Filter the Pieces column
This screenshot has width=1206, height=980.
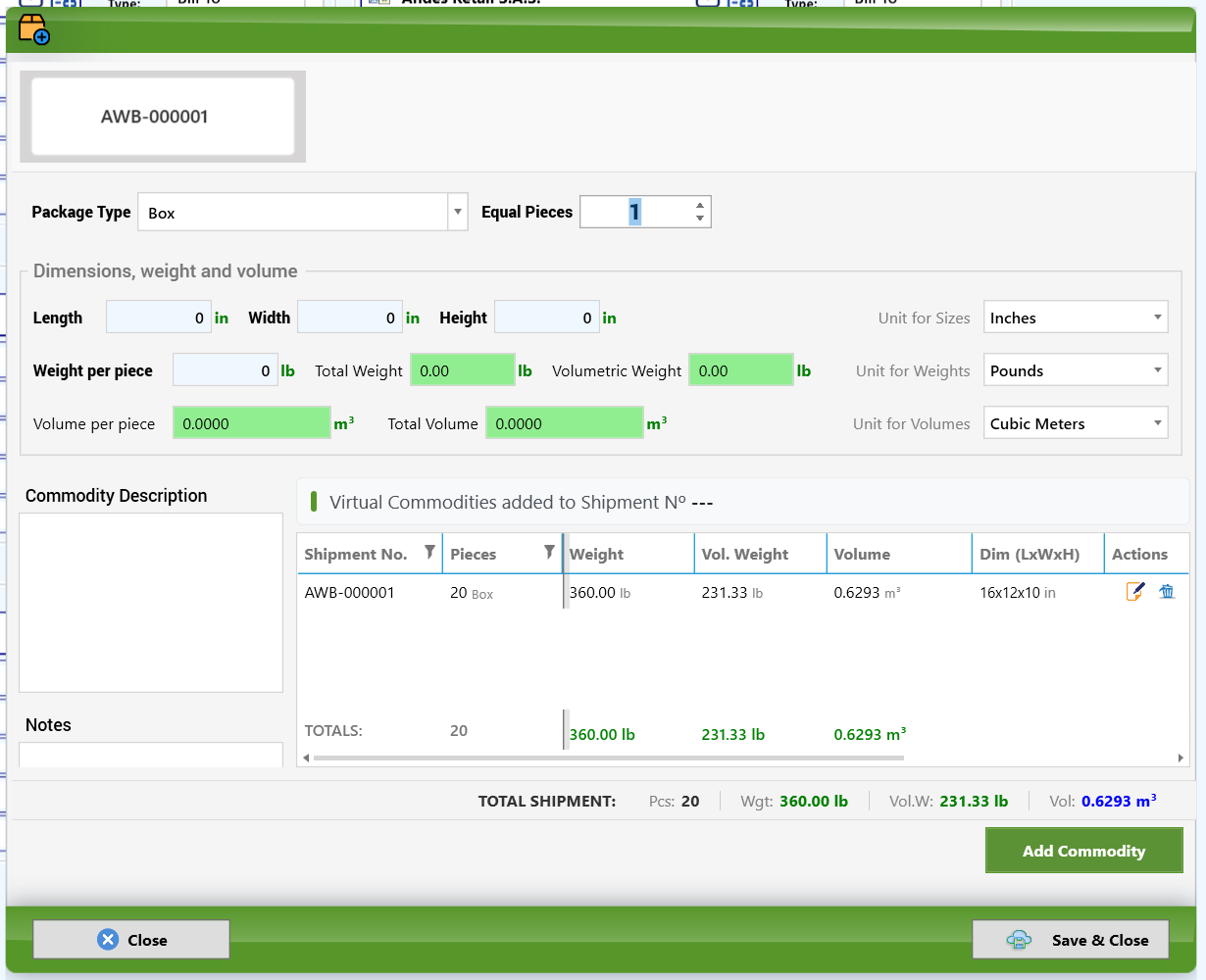coord(549,553)
